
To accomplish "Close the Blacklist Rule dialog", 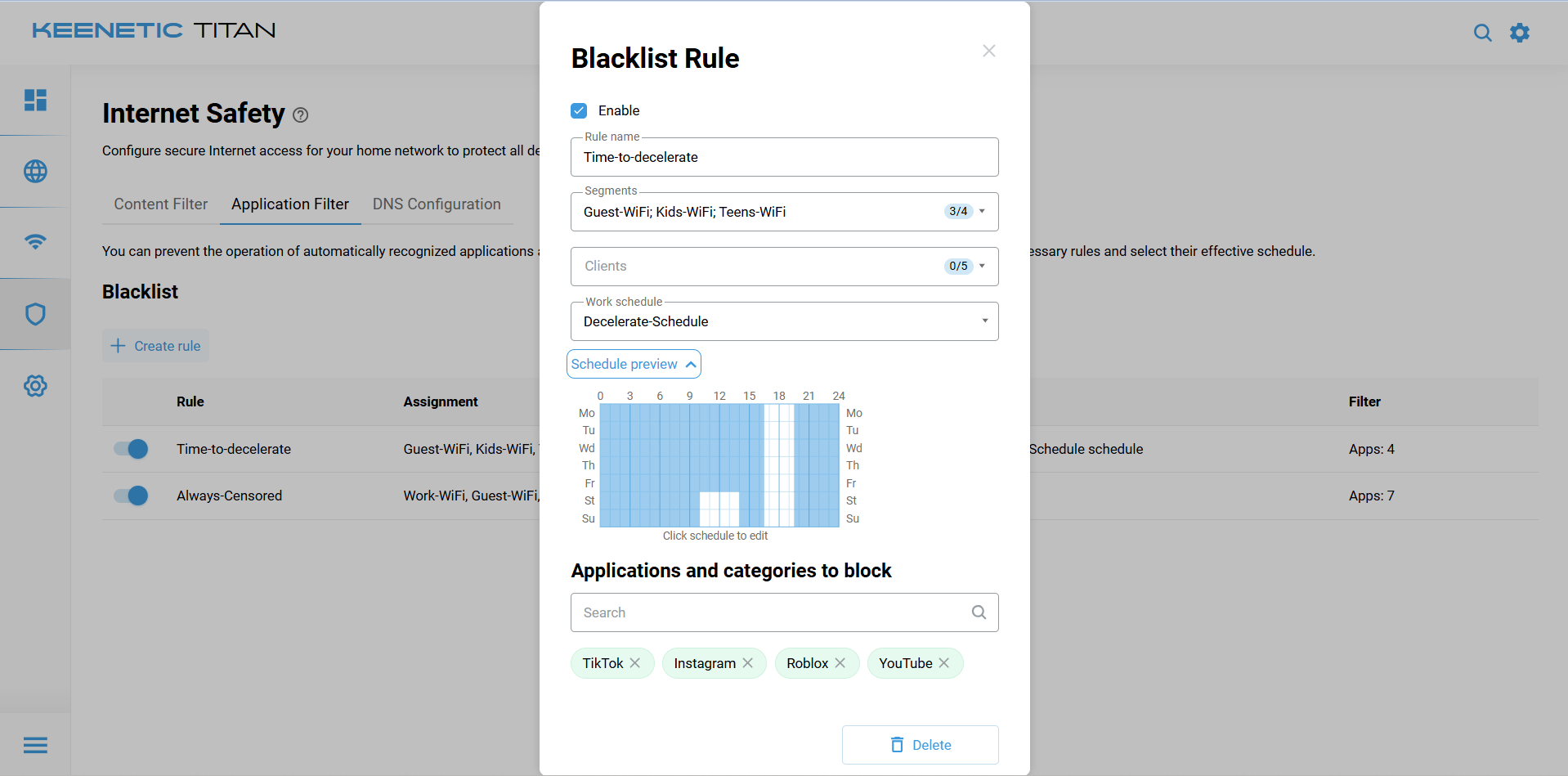I will (989, 51).
